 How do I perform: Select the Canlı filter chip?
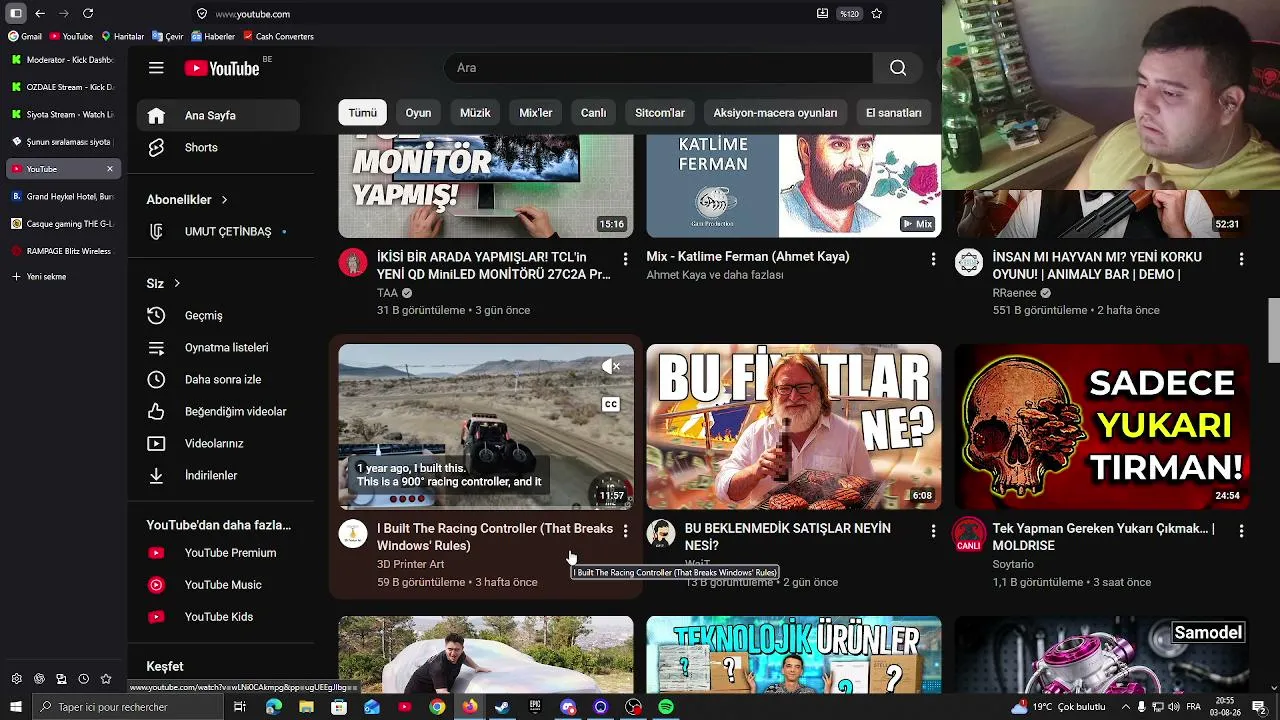[593, 113]
